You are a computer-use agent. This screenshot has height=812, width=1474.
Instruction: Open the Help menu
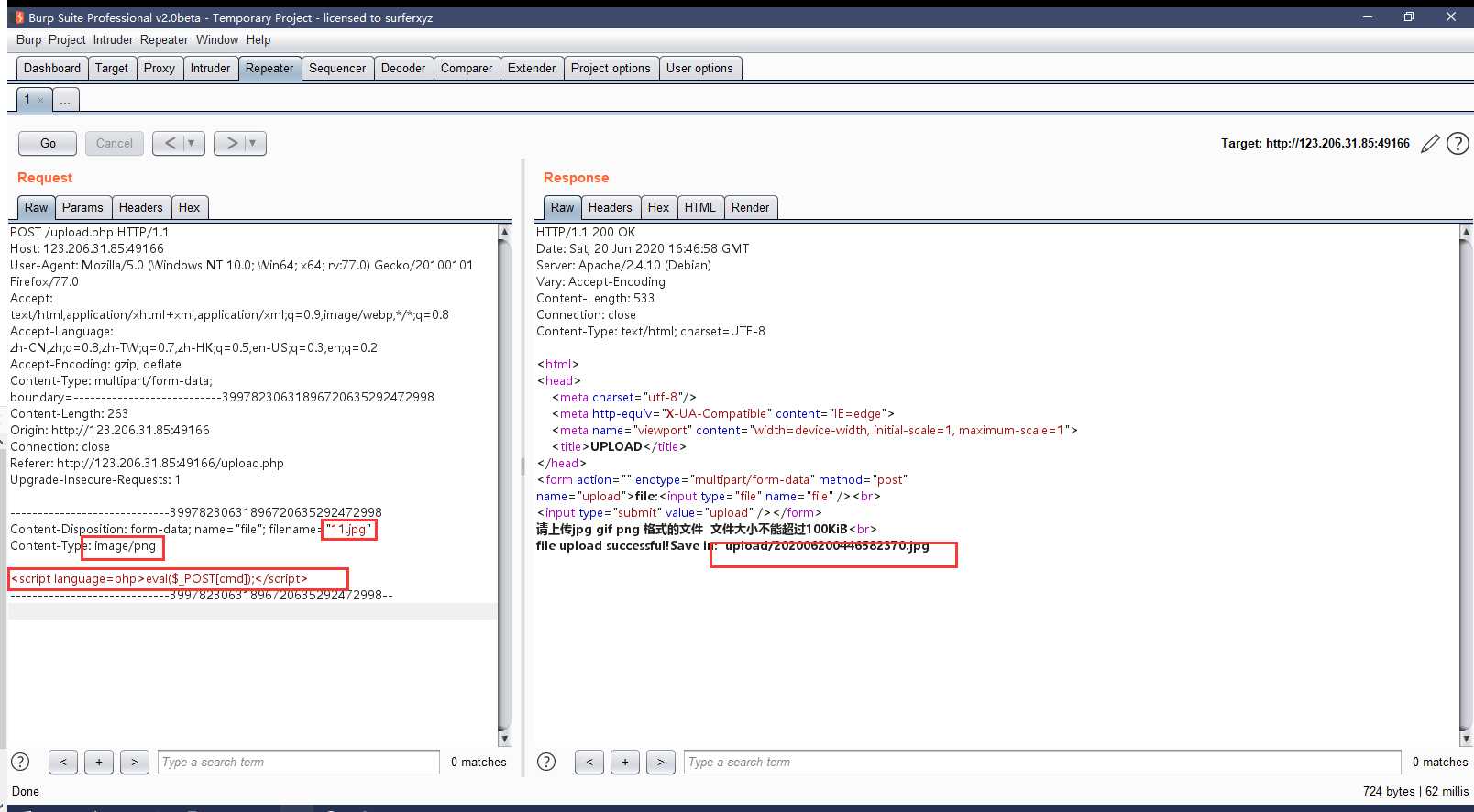click(258, 40)
